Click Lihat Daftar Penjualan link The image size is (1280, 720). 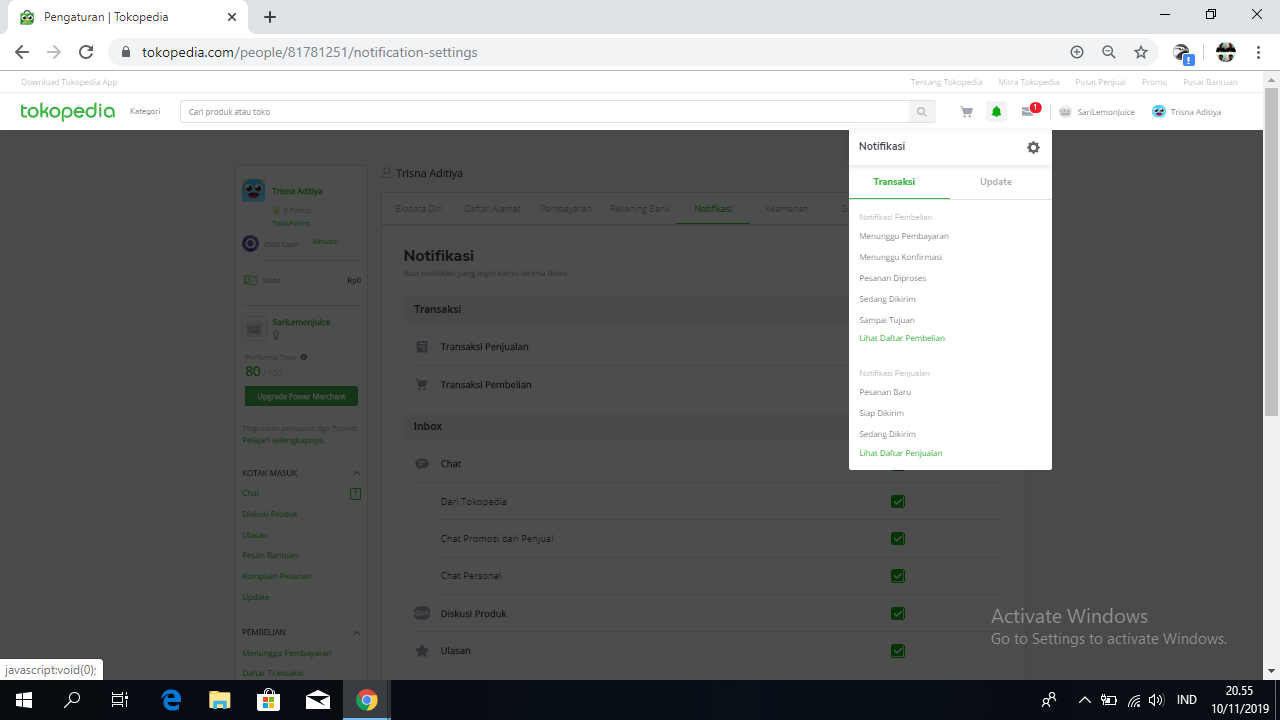click(901, 453)
